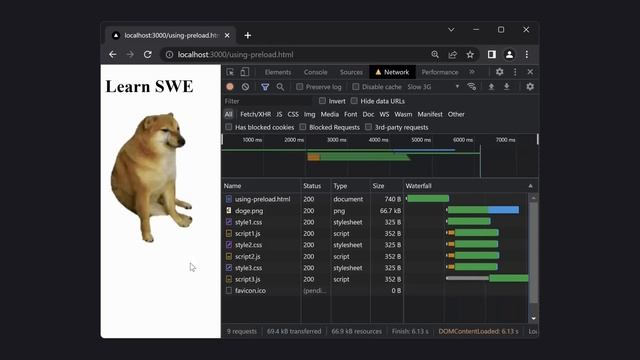Screen dimensions: 640x360
Task: Click the network Filter text field
Action: 267,101
